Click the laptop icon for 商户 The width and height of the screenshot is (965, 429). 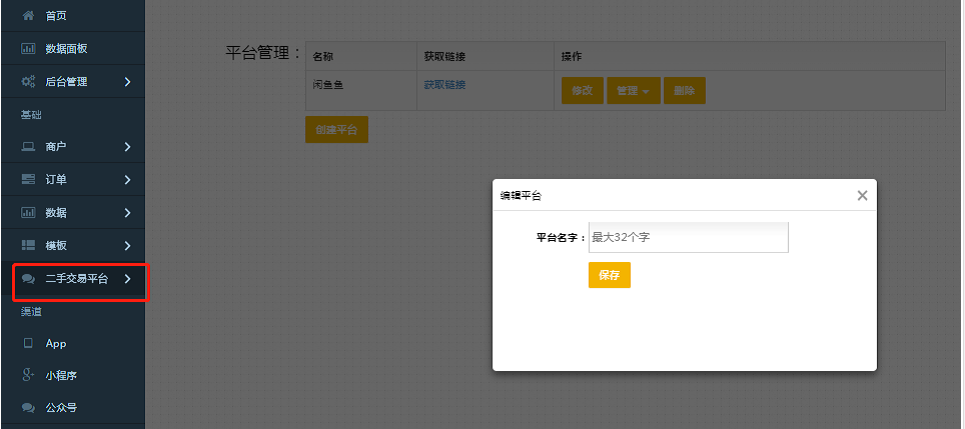point(28,147)
